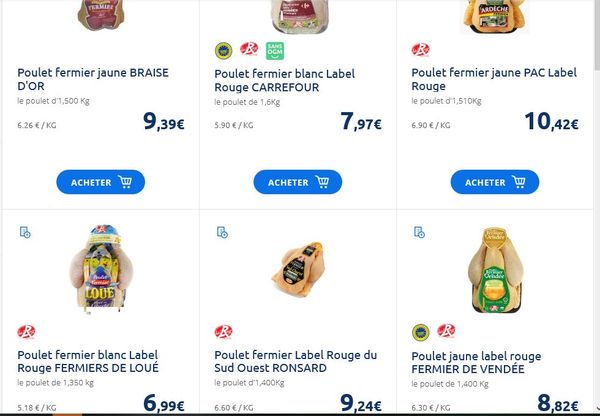Click Label Rouge logo on RONSARD chicken

tap(223, 331)
